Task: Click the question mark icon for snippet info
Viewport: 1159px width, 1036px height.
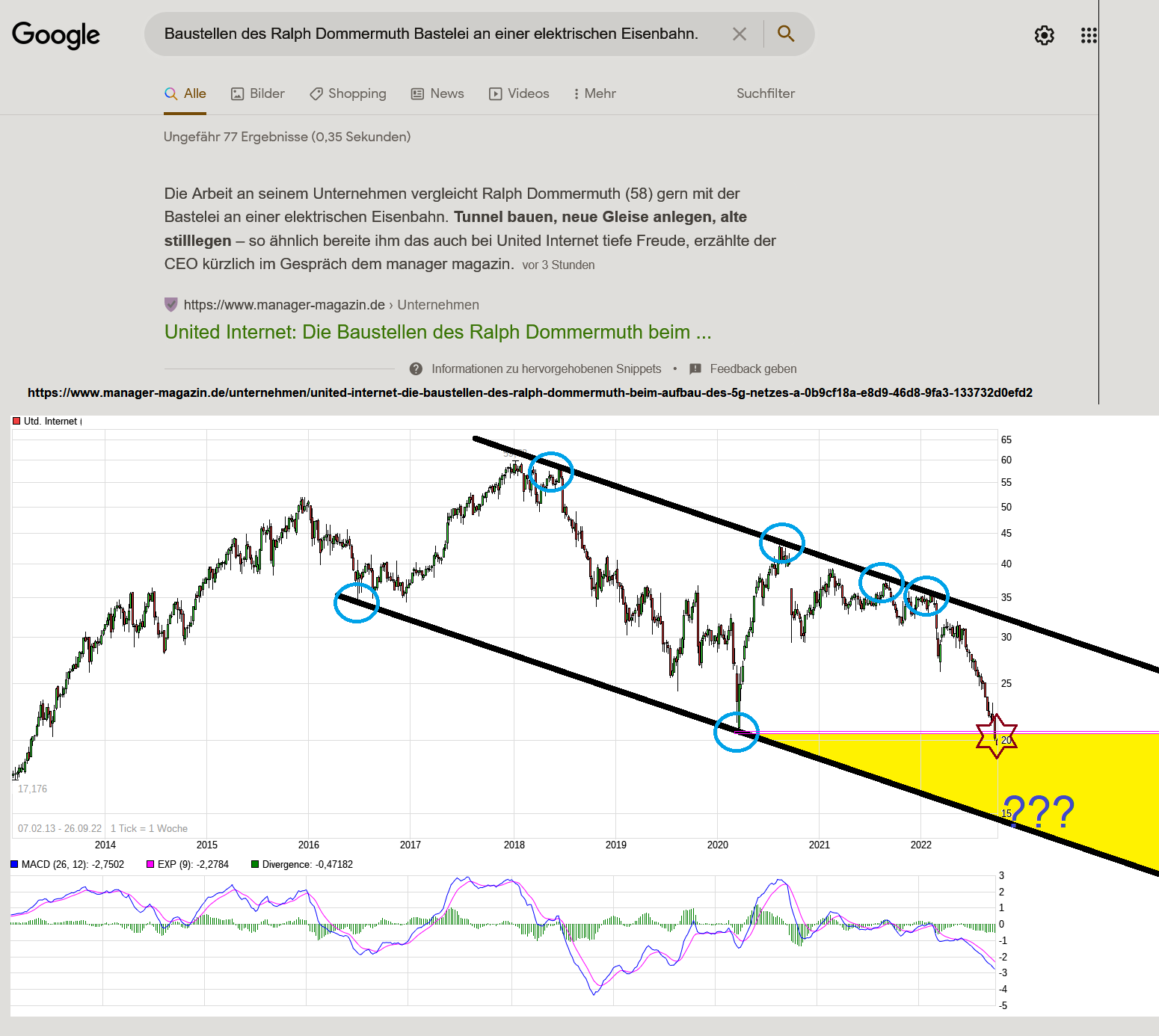Action: point(416,369)
